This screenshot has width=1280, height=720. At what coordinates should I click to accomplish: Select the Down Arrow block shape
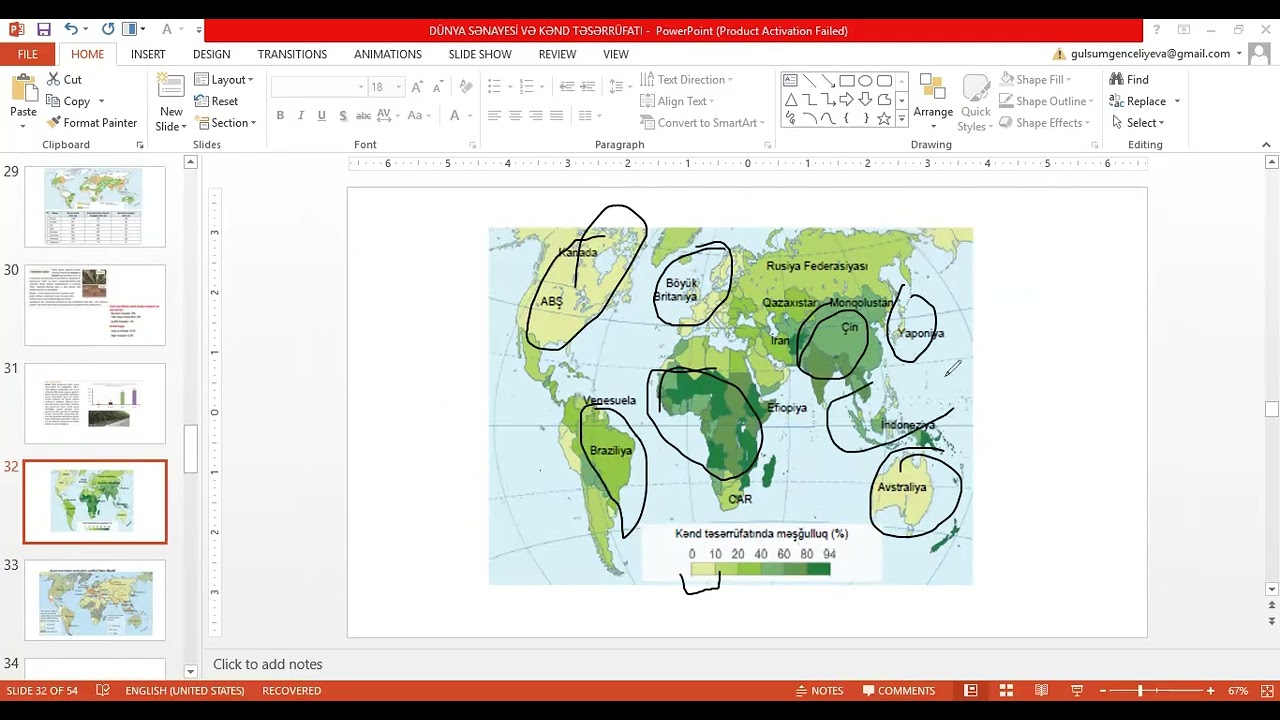point(865,100)
